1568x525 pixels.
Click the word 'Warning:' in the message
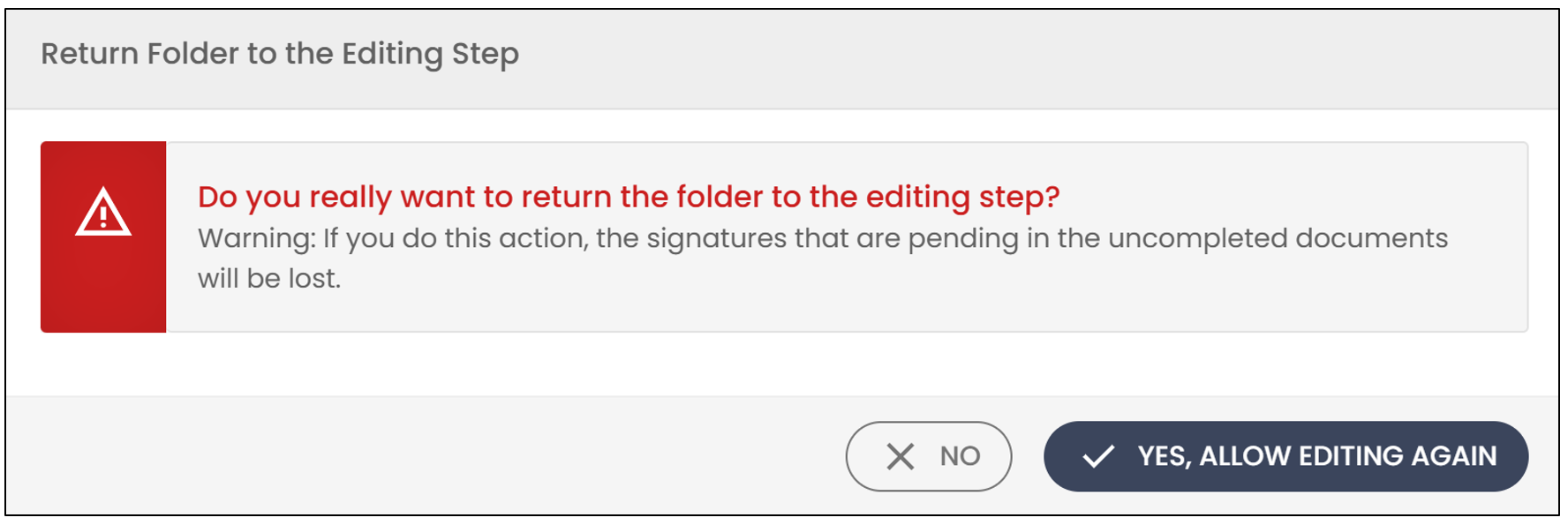click(x=257, y=238)
